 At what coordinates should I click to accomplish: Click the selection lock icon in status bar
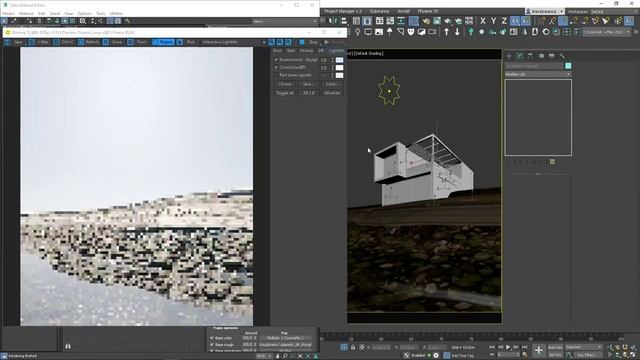coord(353,347)
